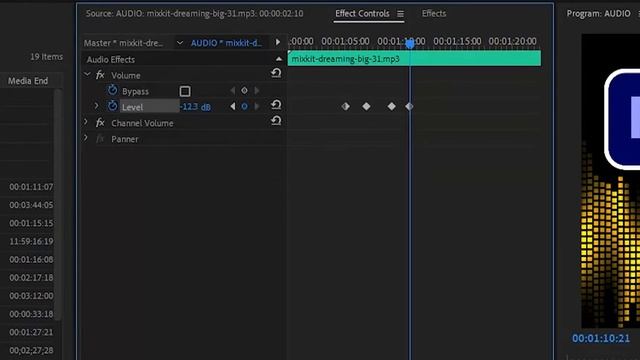Enable the Bypass checkbox
The height and width of the screenshot is (360, 640).
[x=185, y=91]
